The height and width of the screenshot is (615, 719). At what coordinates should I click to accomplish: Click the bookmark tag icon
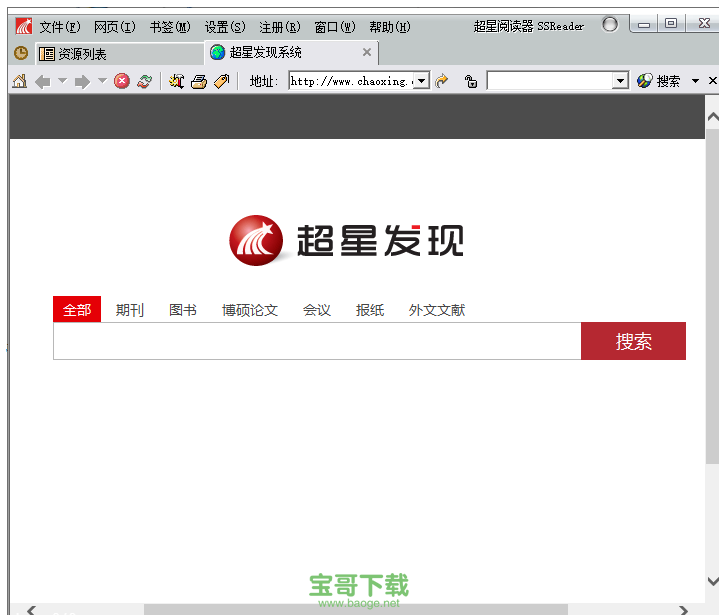[221, 81]
